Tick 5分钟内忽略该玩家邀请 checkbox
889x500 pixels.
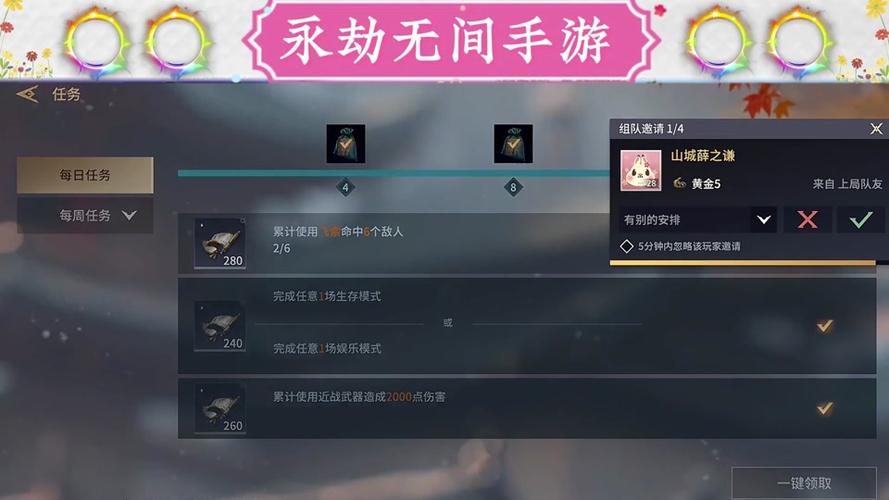point(626,246)
